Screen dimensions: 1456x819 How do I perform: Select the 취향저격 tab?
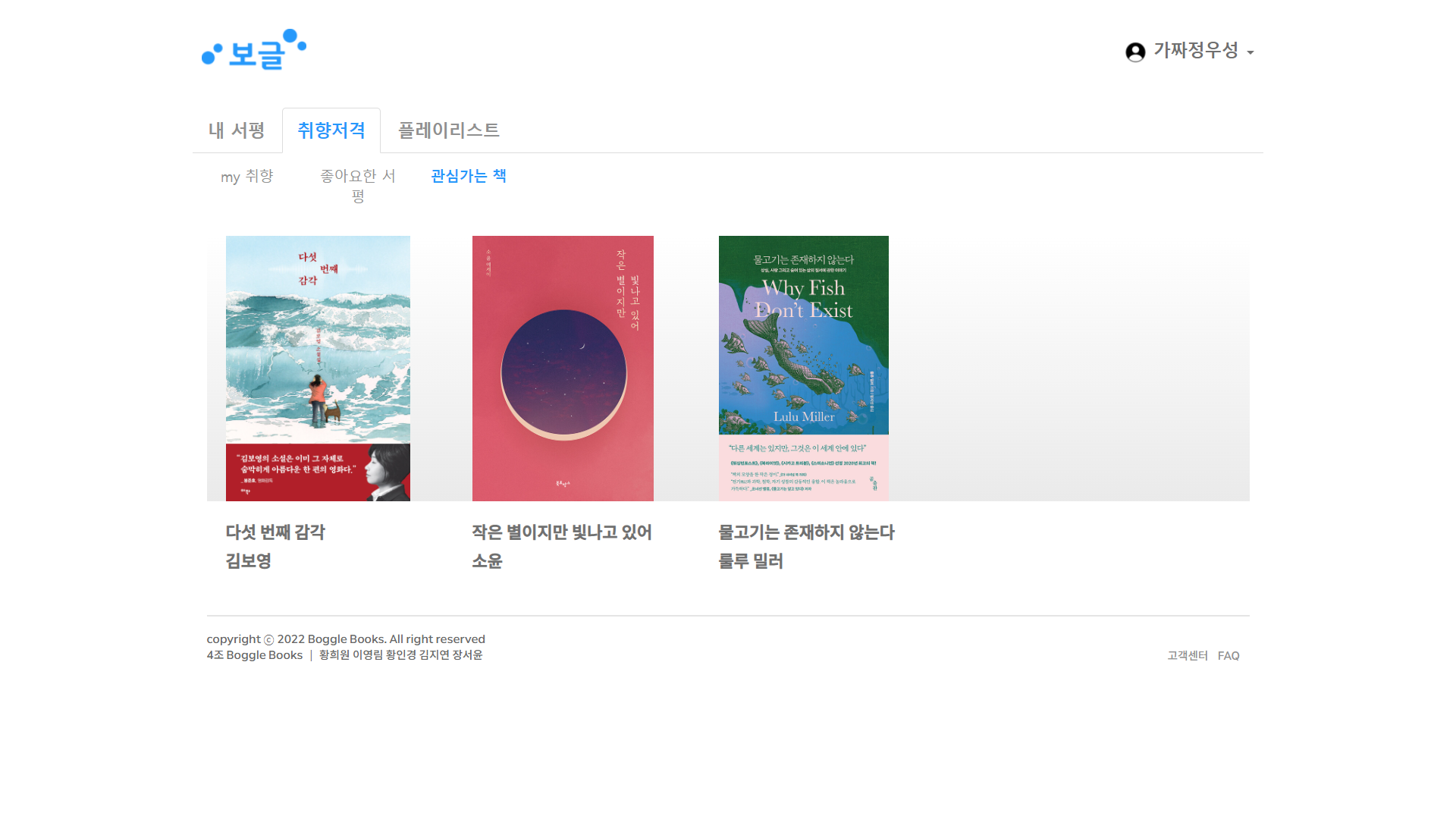(331, 130)
